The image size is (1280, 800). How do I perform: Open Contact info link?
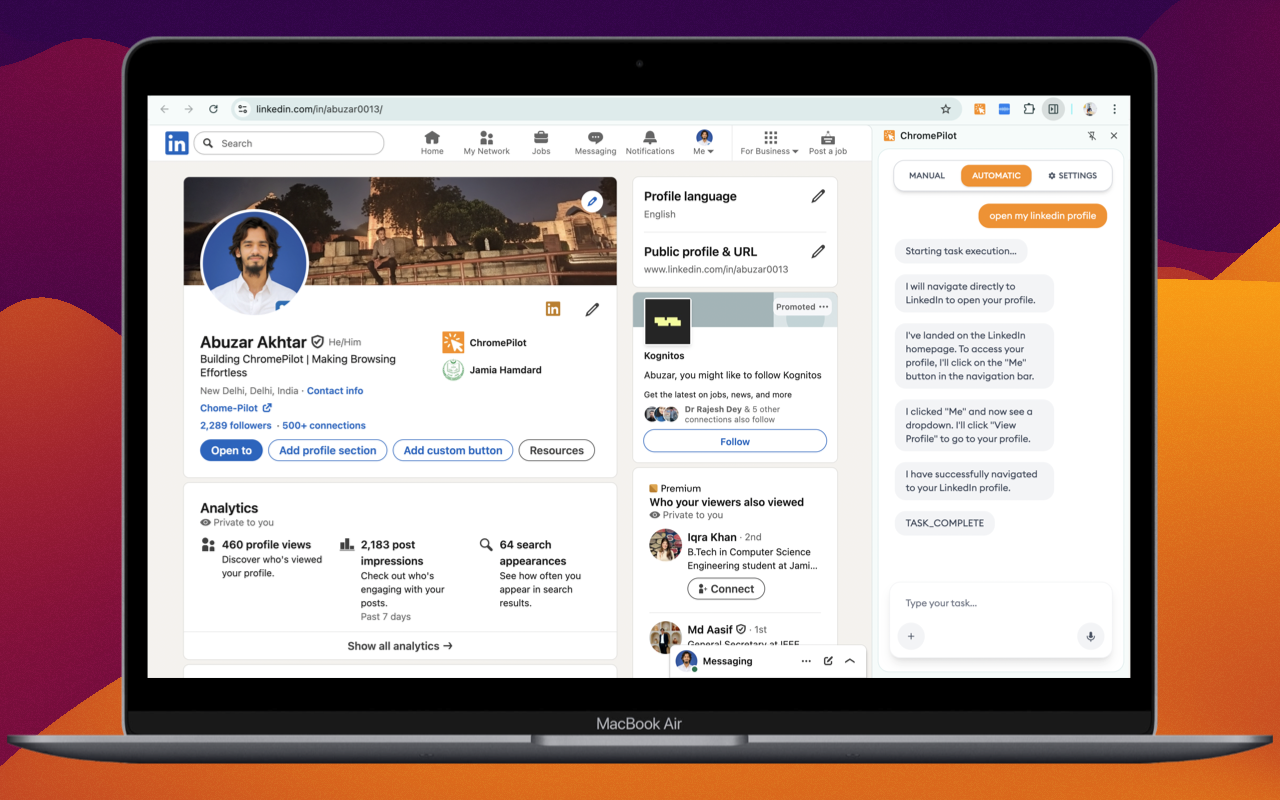tap(335, 391)
